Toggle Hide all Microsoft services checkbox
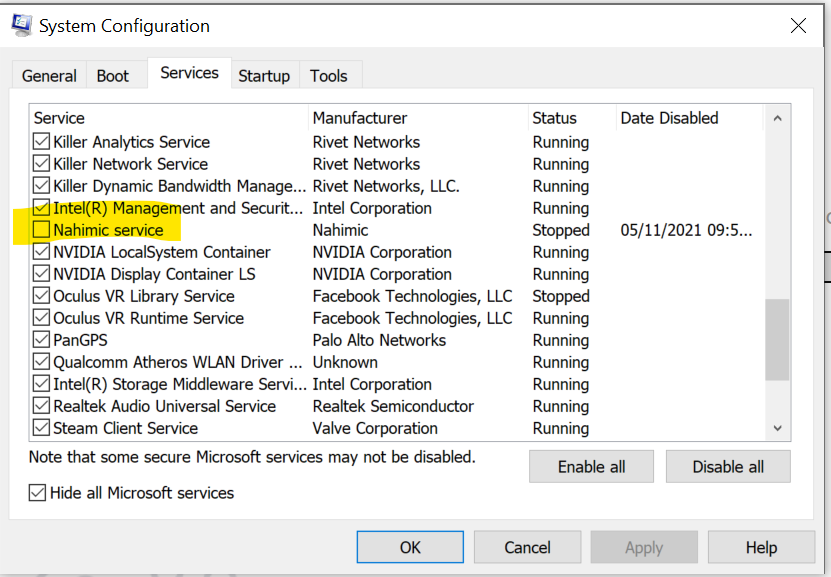Screen dimensions: 831x577 point(37,493)
